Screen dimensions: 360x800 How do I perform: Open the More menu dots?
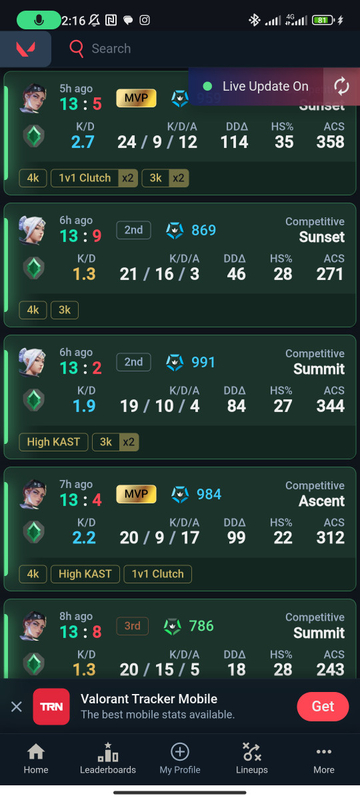(x=324, y=752)
